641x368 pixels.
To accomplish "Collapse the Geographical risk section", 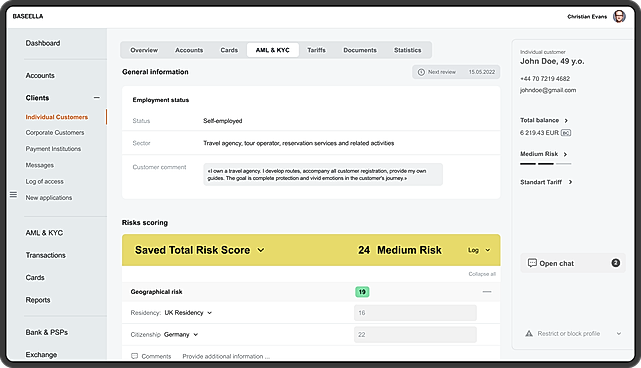I will [x=487, y=292].
